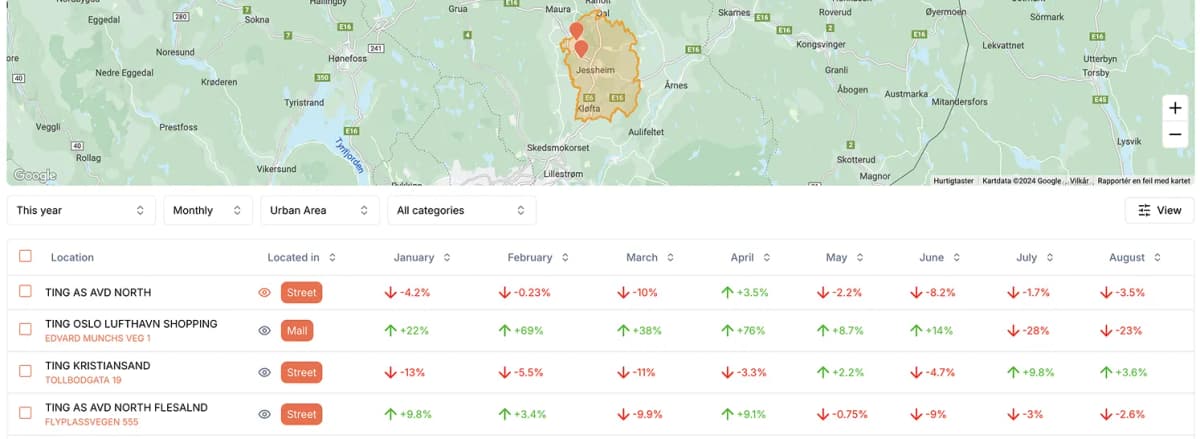Screen dimensions: 1200x439
Task: Click the FLYPLASSVEGEN 555 address
Action: [x=91, y=422]
